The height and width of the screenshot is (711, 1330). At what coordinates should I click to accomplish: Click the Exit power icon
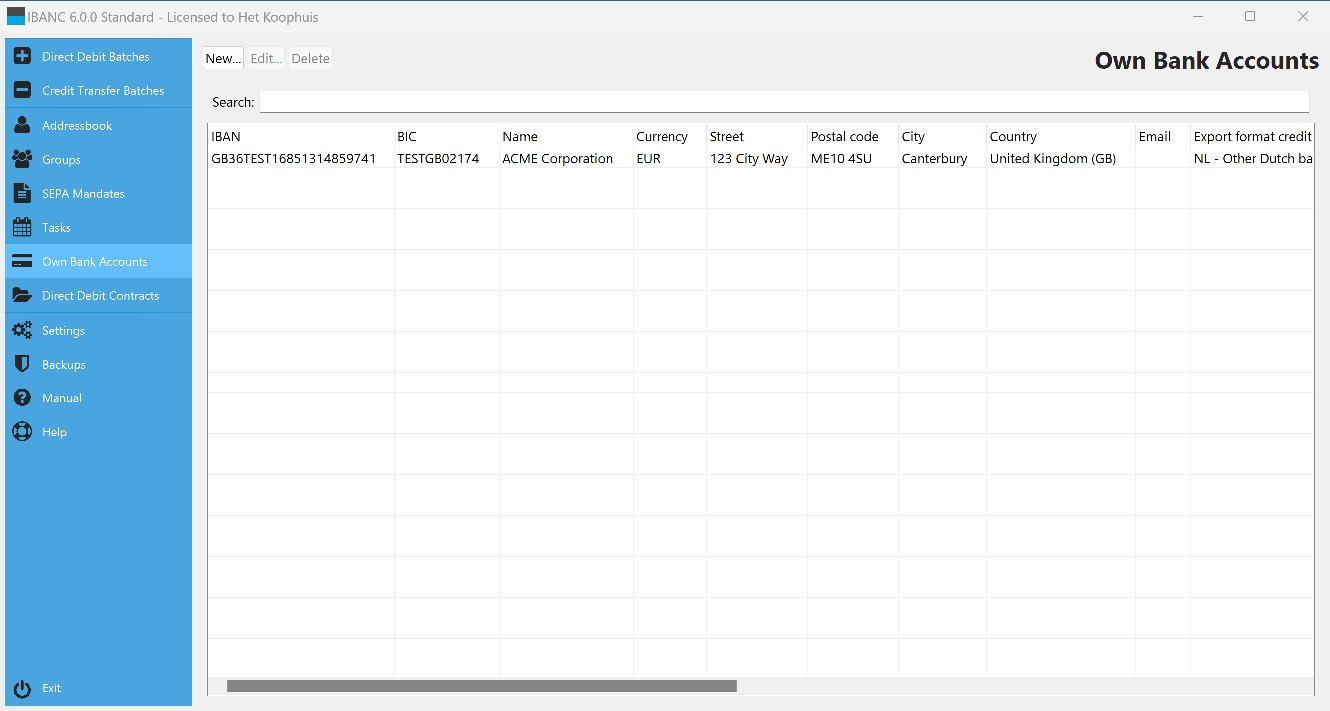(x=22, y=688)
